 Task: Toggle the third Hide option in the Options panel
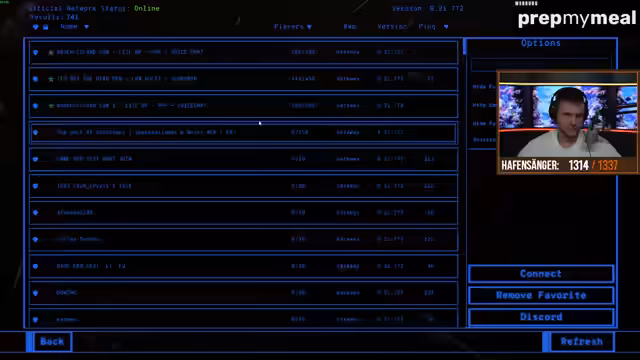pyautogui.click(x=484, y=123)
